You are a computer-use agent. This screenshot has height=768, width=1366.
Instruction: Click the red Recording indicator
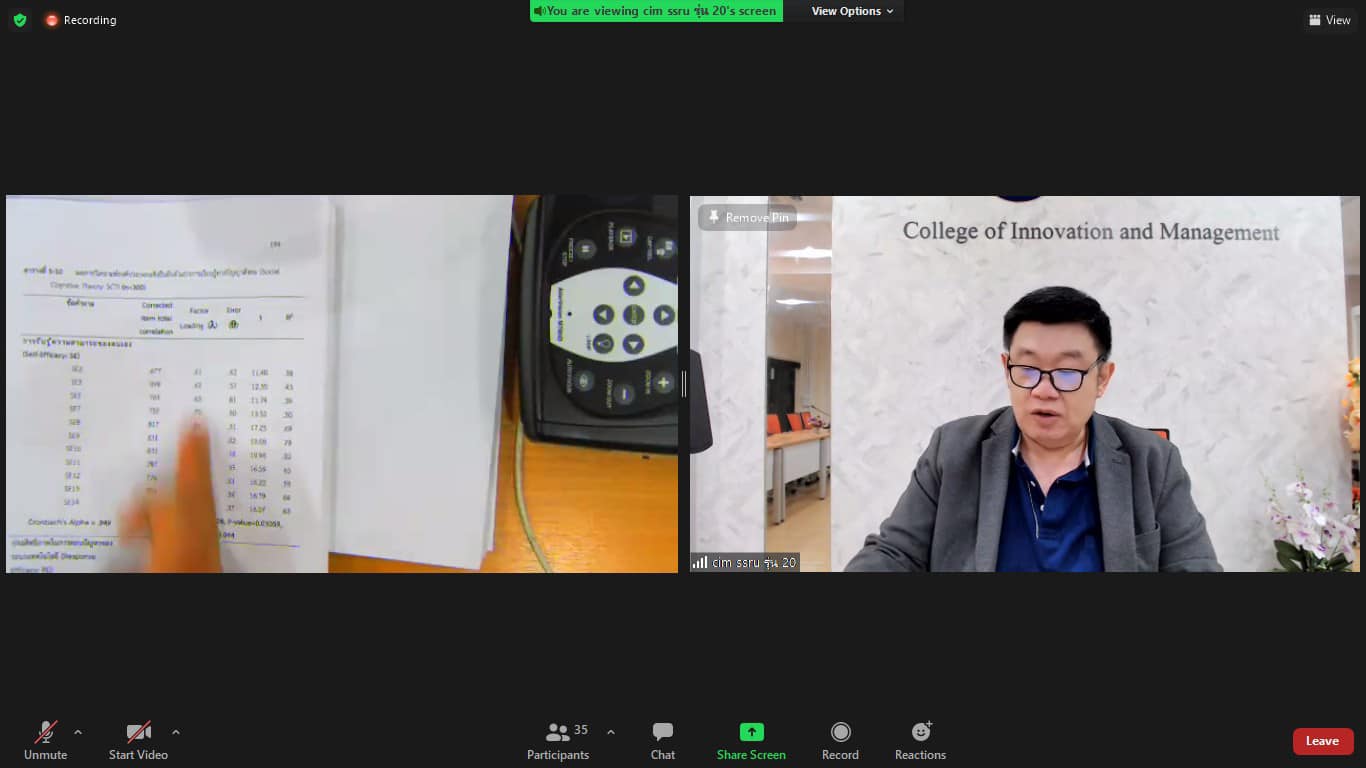click(80, 20)
